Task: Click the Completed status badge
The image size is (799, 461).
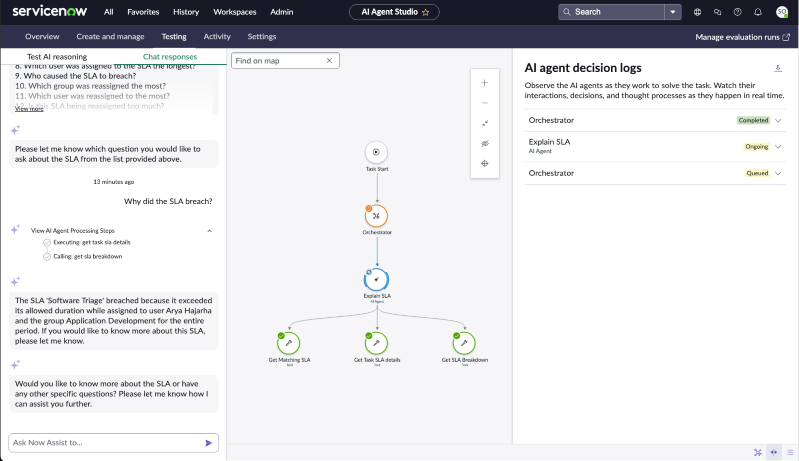Action: pos(753,121)
